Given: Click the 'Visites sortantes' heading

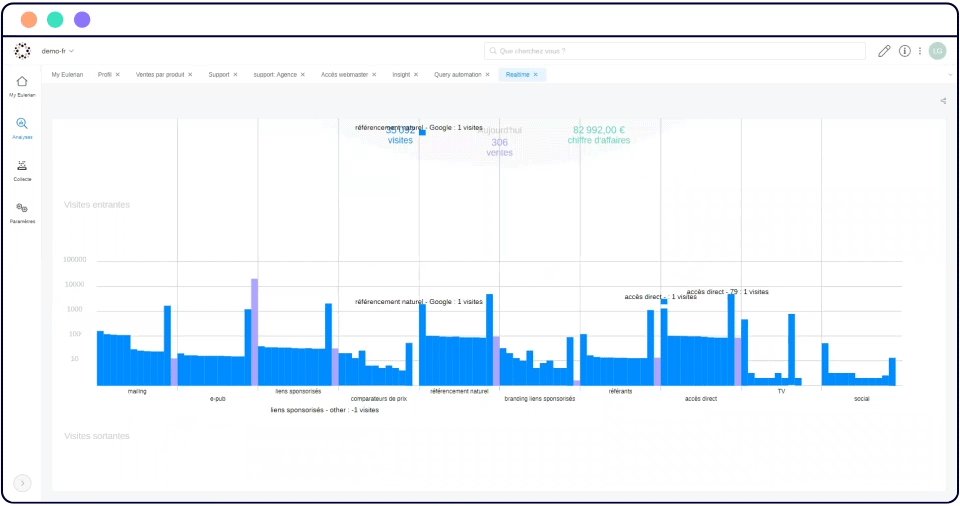Looking at the screenshot, I should tap(97, 436).
